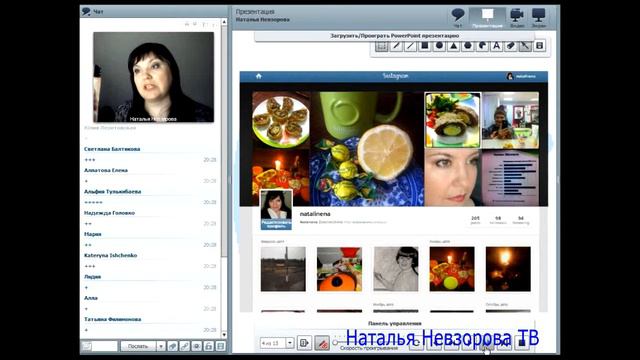This screenshot has height=360, width=640.
Task: Open the color palette tool
Action: click(482, 46)
